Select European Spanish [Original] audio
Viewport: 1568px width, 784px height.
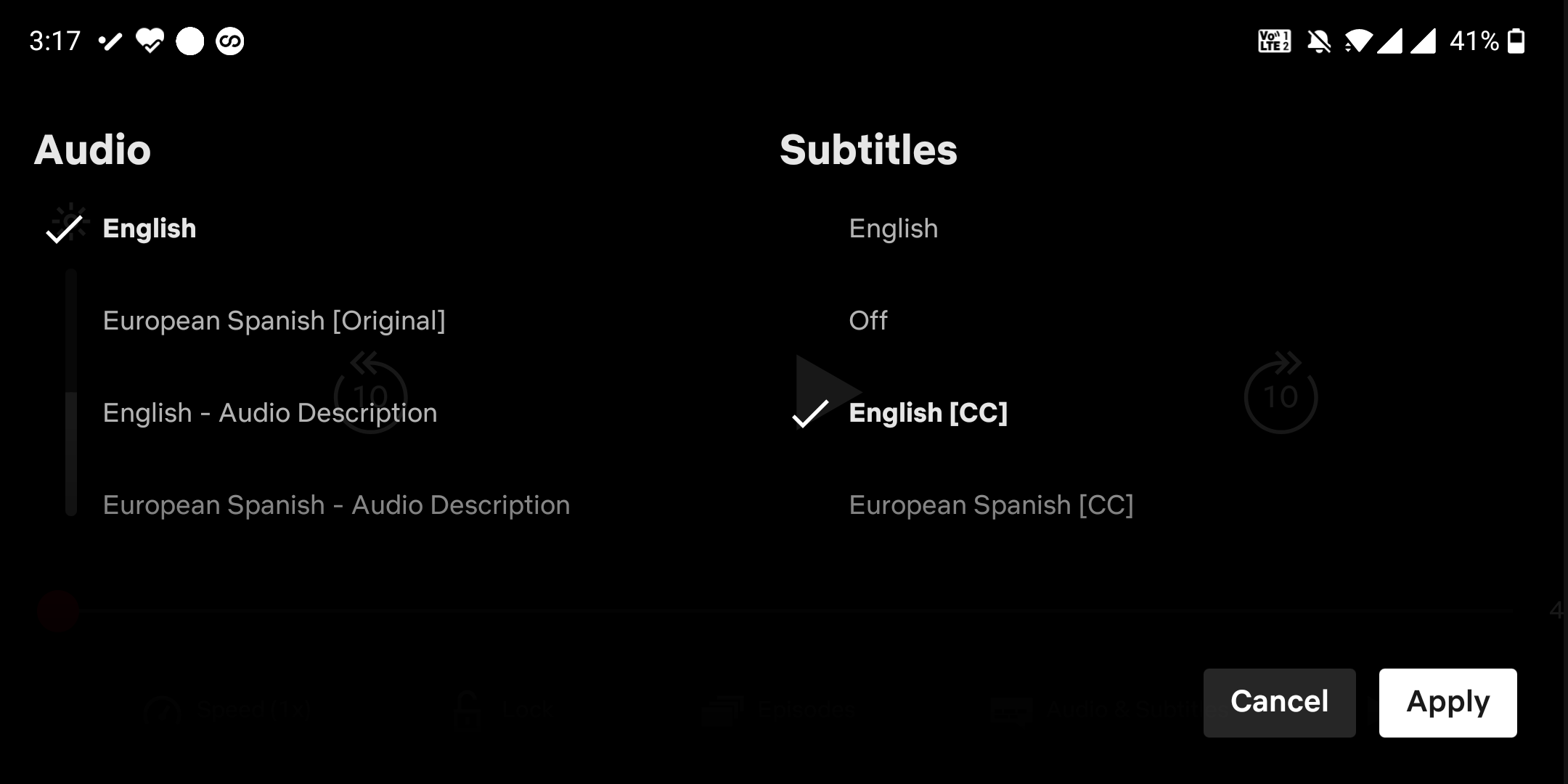pos(274,320)
